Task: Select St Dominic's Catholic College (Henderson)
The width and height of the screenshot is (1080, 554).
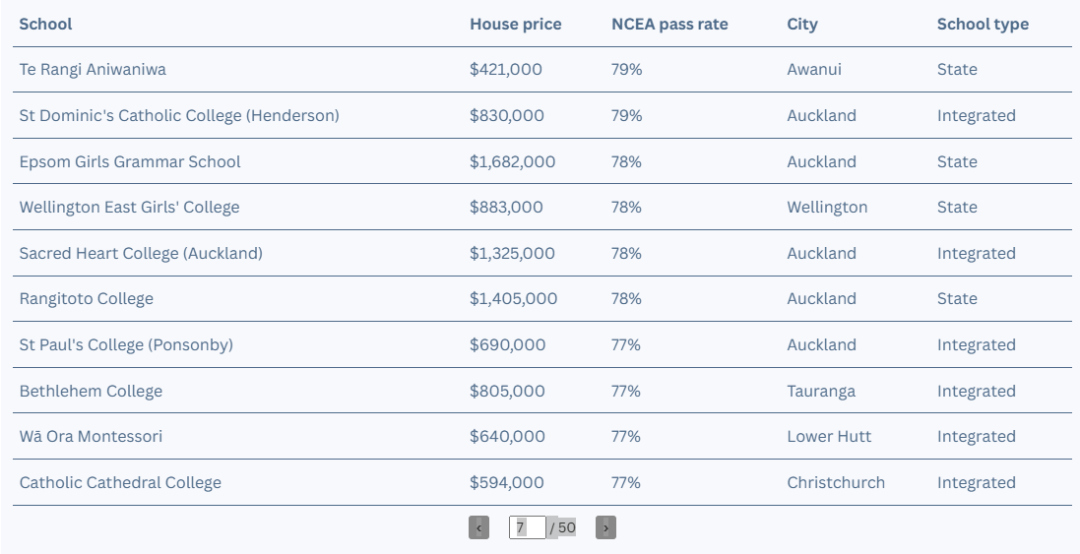Action: pos(542,116)
